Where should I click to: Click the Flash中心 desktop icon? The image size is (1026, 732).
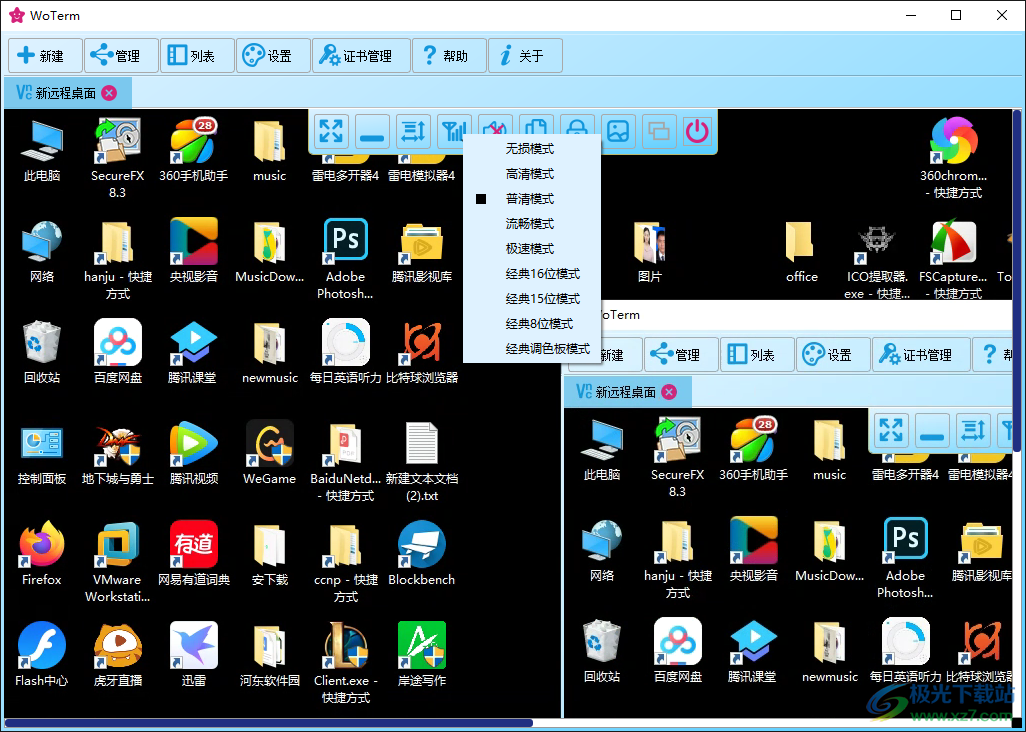click(x=42, y=655)
